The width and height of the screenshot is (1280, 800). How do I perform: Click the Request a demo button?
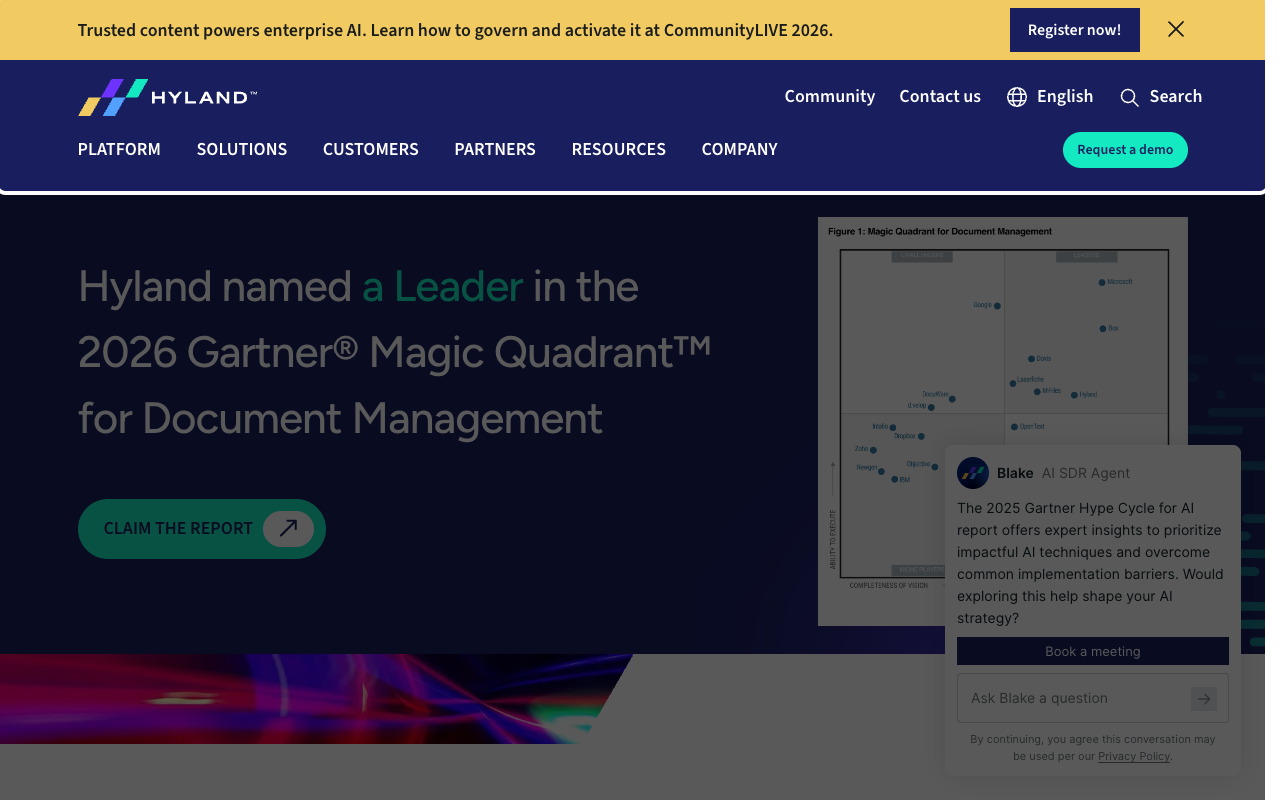click(1125, 150)
